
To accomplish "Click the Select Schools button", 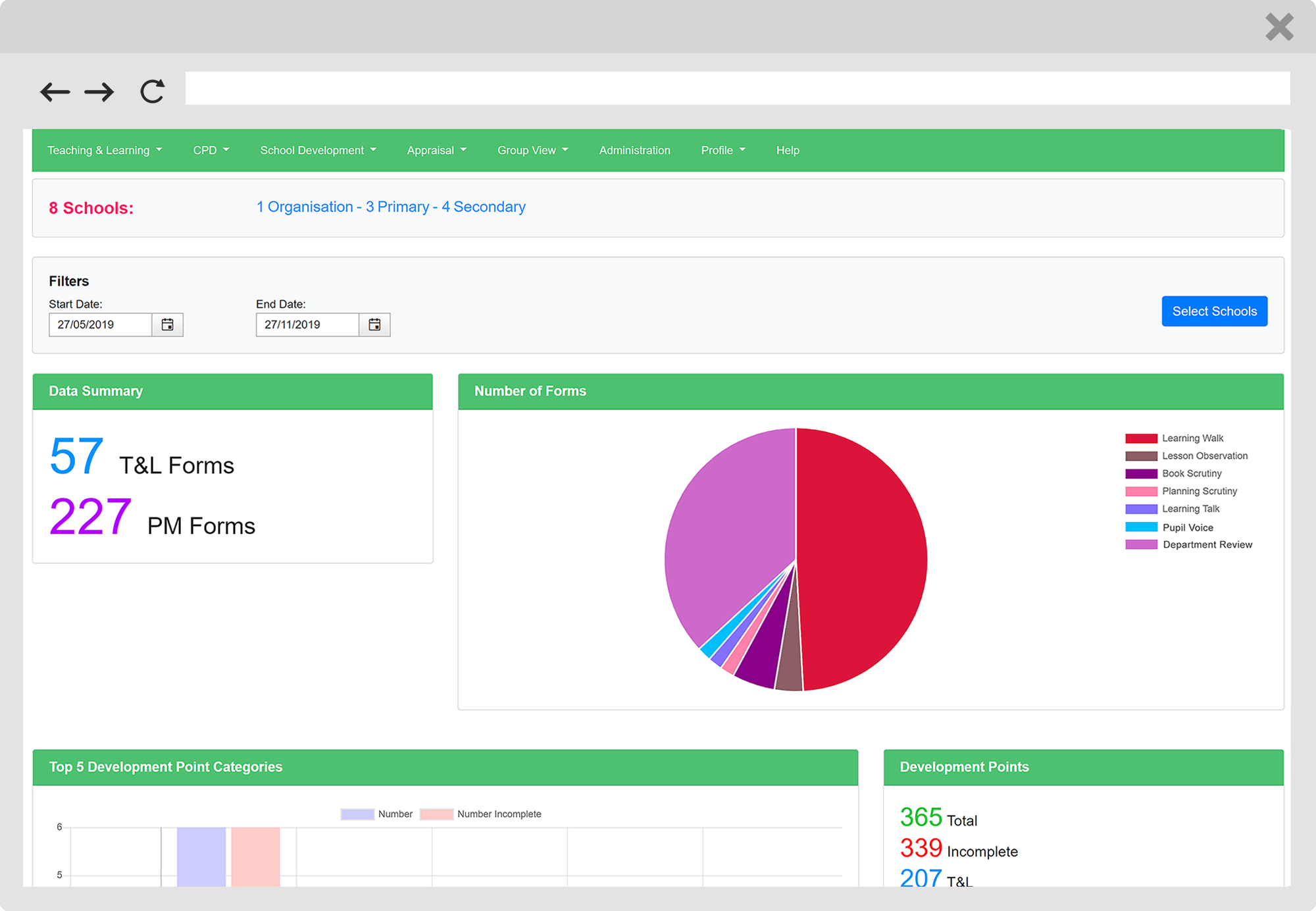I will [1215, 311].
